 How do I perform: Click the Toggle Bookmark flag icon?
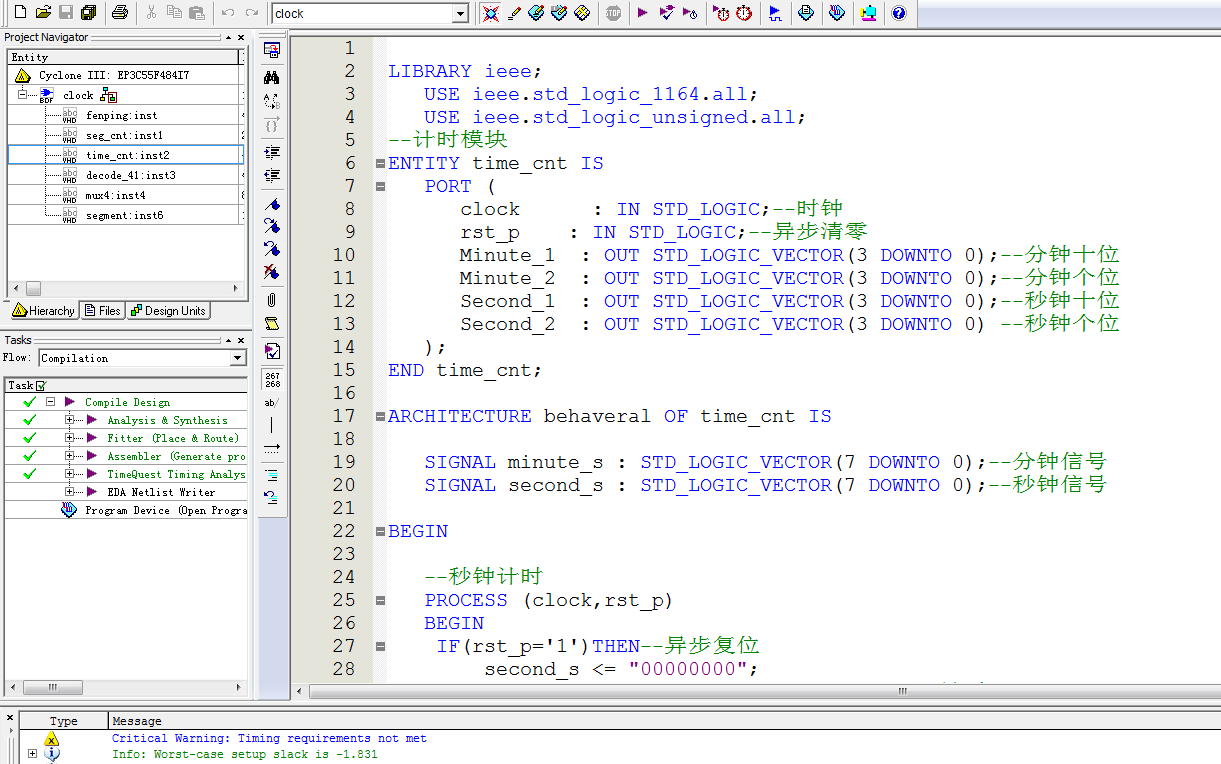tap(271, 204)
